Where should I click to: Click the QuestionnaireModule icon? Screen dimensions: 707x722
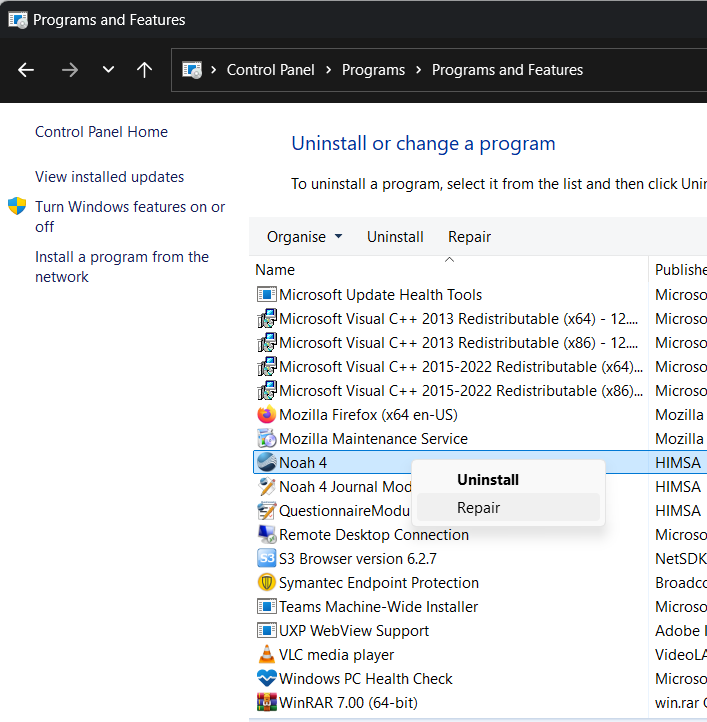(x=266, y=511)
